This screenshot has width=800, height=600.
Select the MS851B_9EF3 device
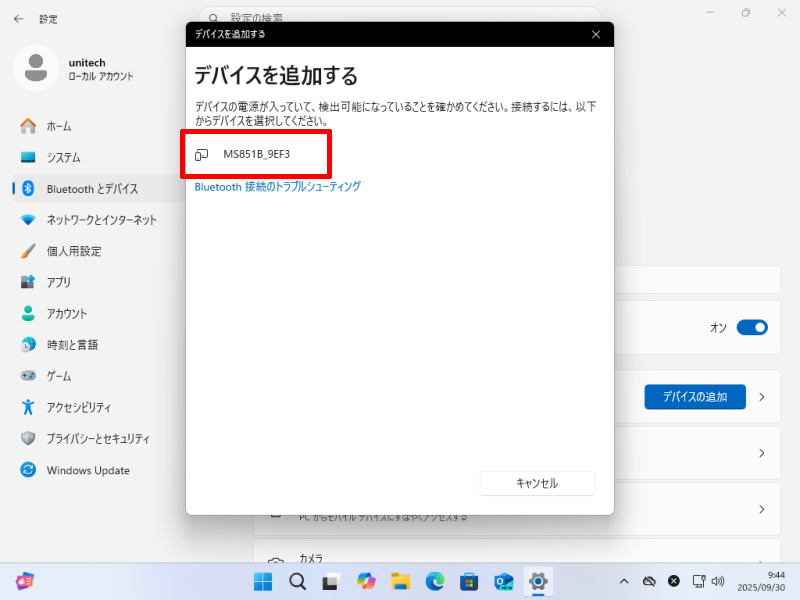255,154
